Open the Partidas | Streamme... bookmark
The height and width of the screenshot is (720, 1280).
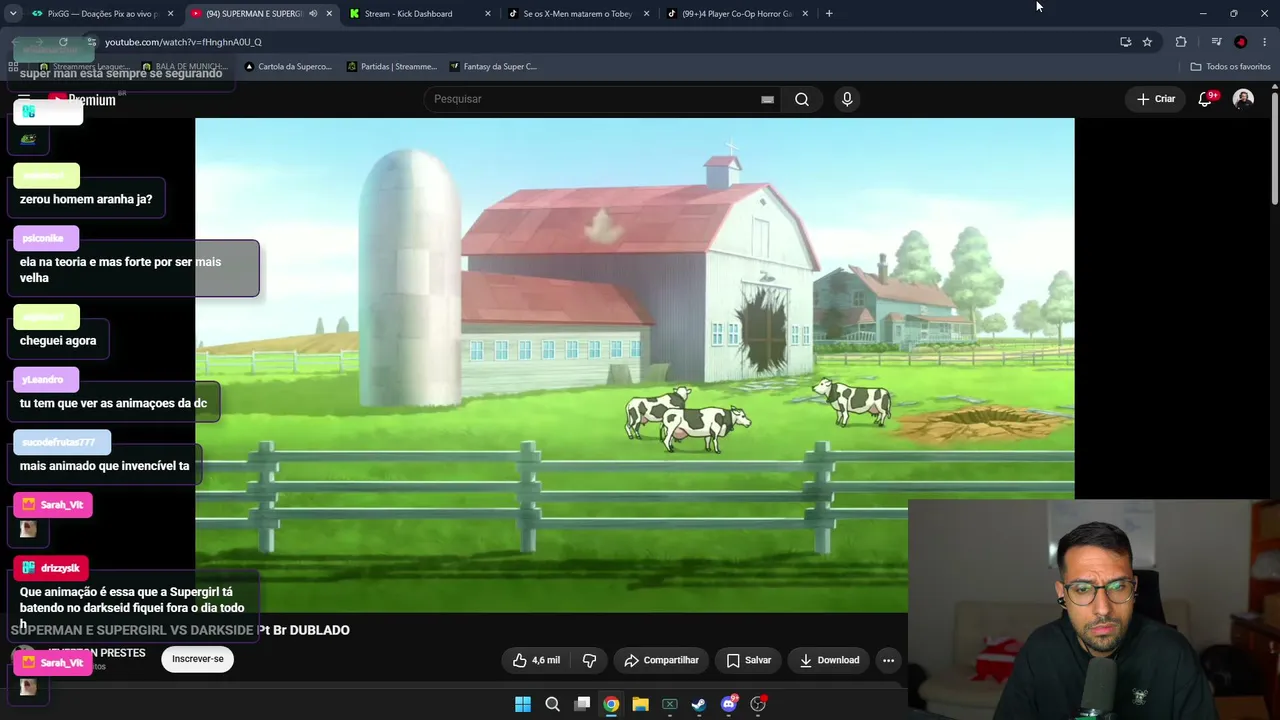[x=392, y=67]
